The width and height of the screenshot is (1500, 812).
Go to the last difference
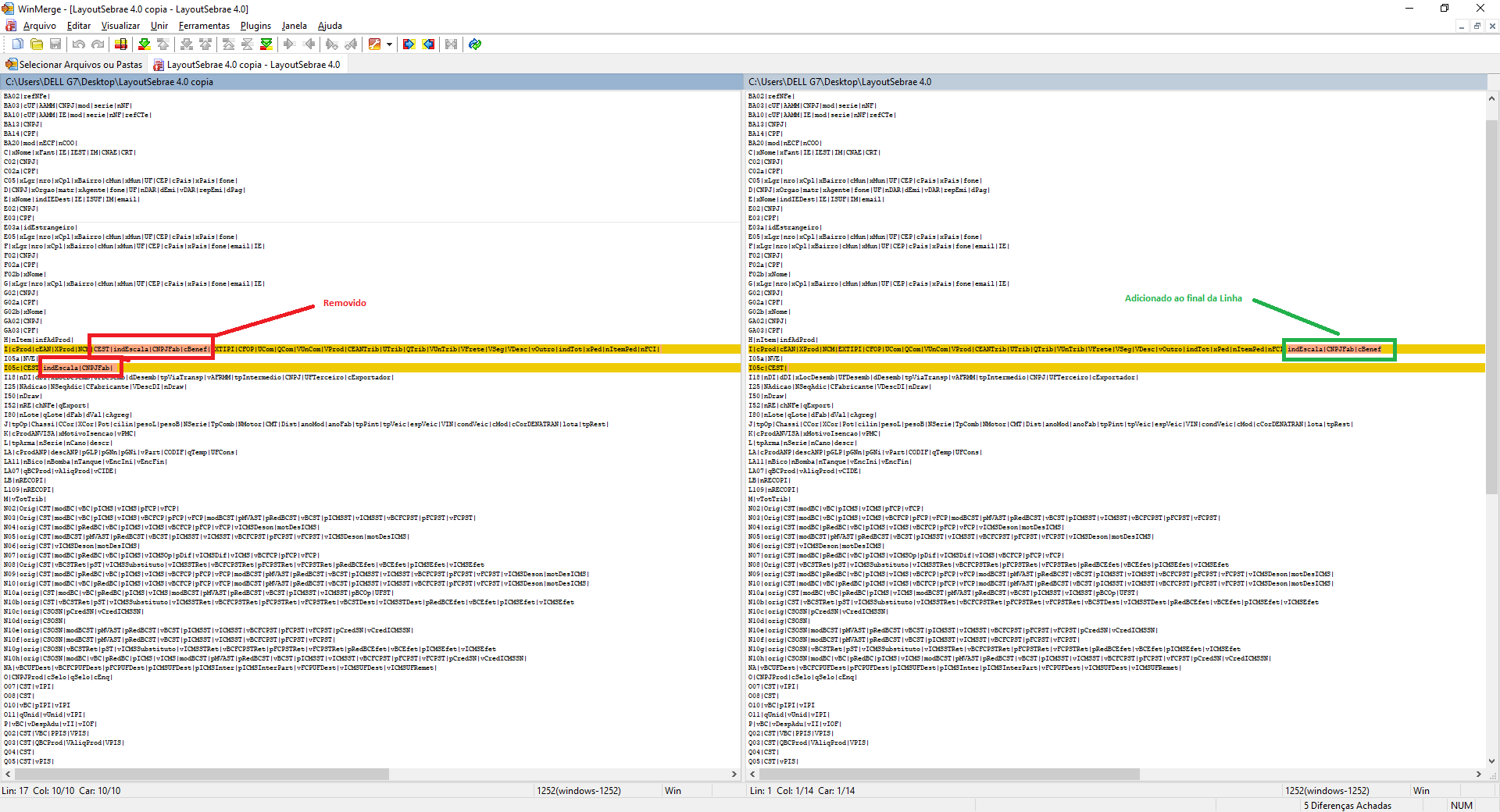coord(266,45)
